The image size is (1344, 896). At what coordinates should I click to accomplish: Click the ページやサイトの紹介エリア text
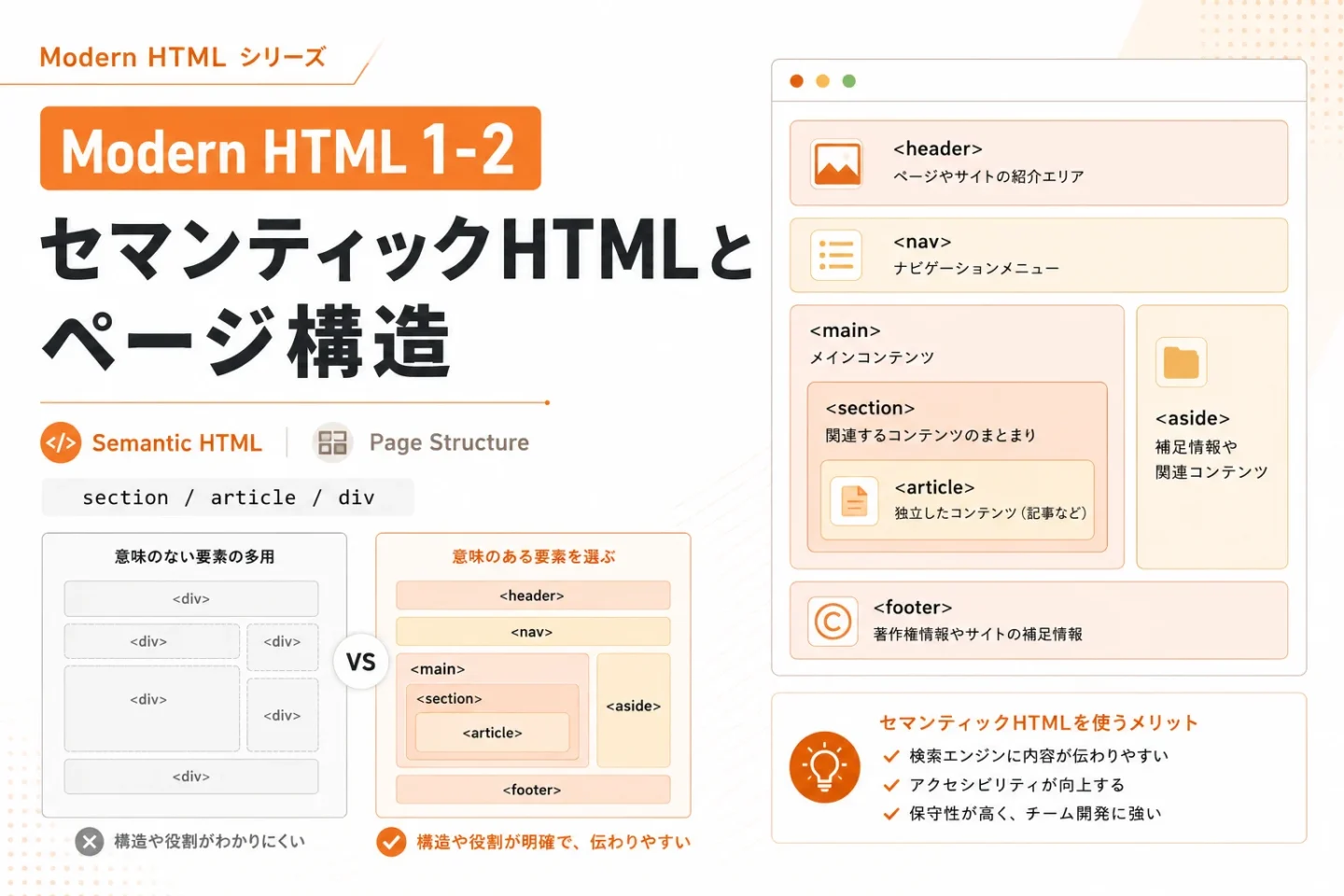point(988,176)
